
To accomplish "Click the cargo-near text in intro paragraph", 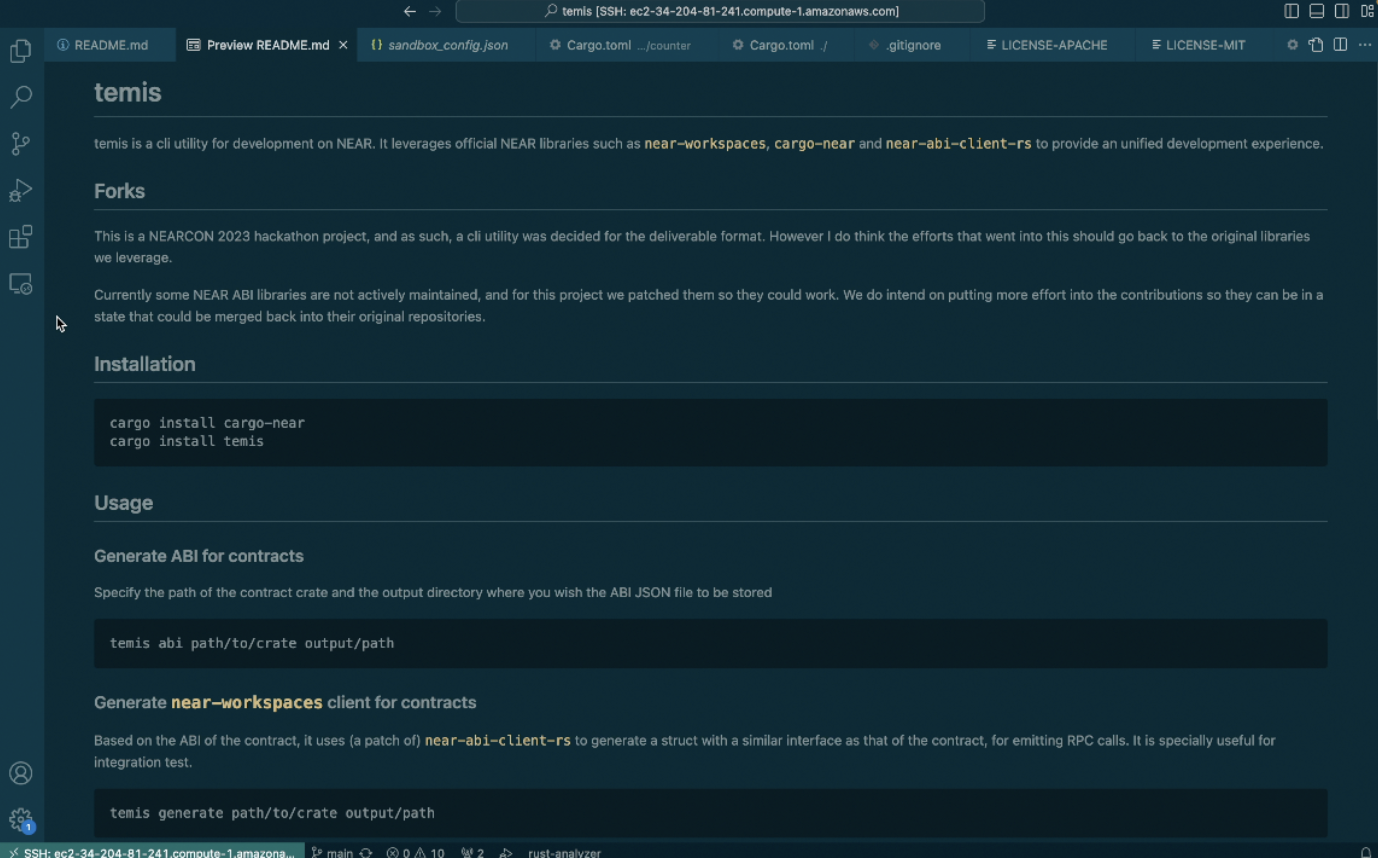I will pyautogui.click(x=814, y=144).
